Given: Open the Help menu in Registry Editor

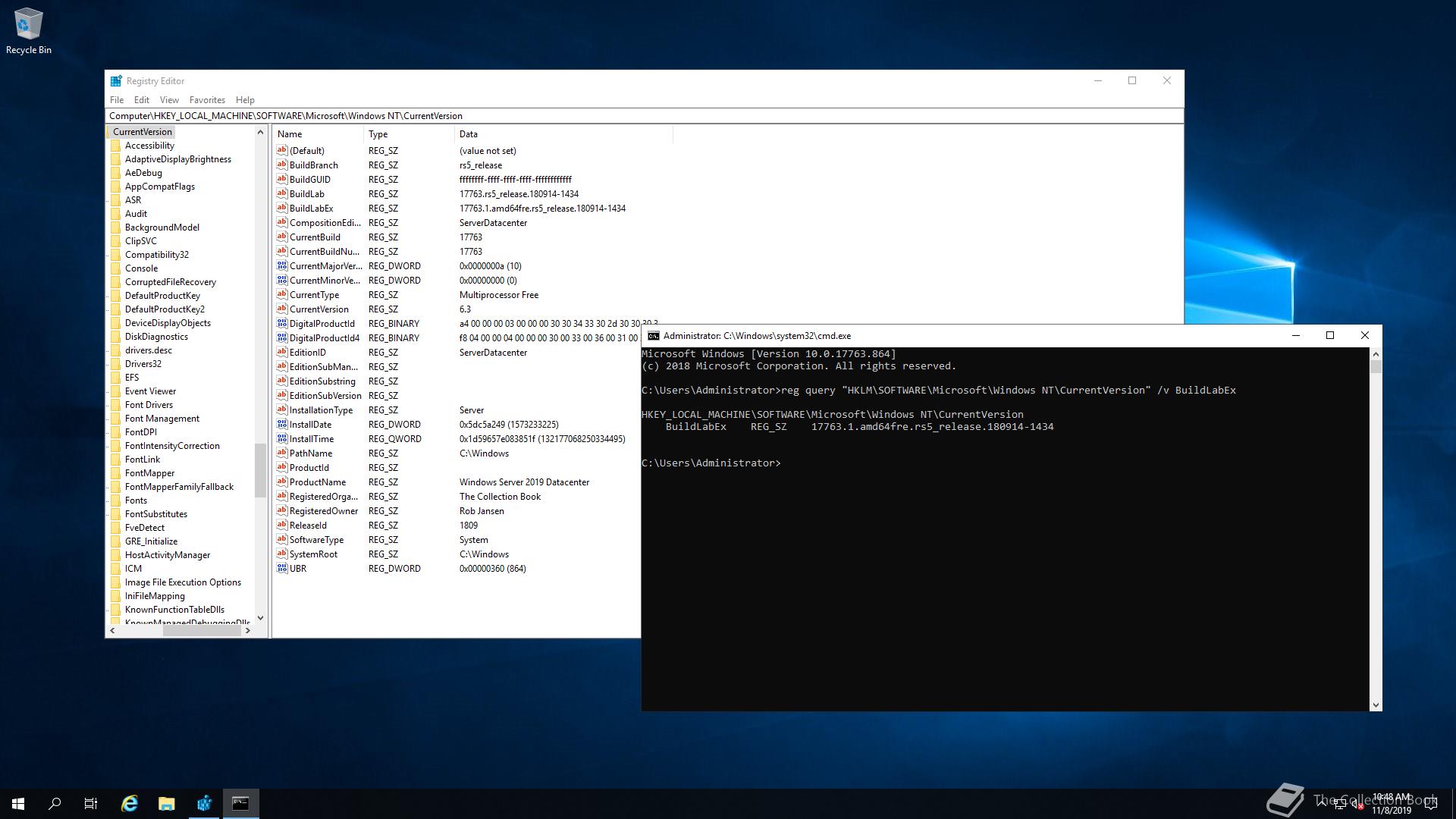Looking at the screenshot, I should 245,100.
